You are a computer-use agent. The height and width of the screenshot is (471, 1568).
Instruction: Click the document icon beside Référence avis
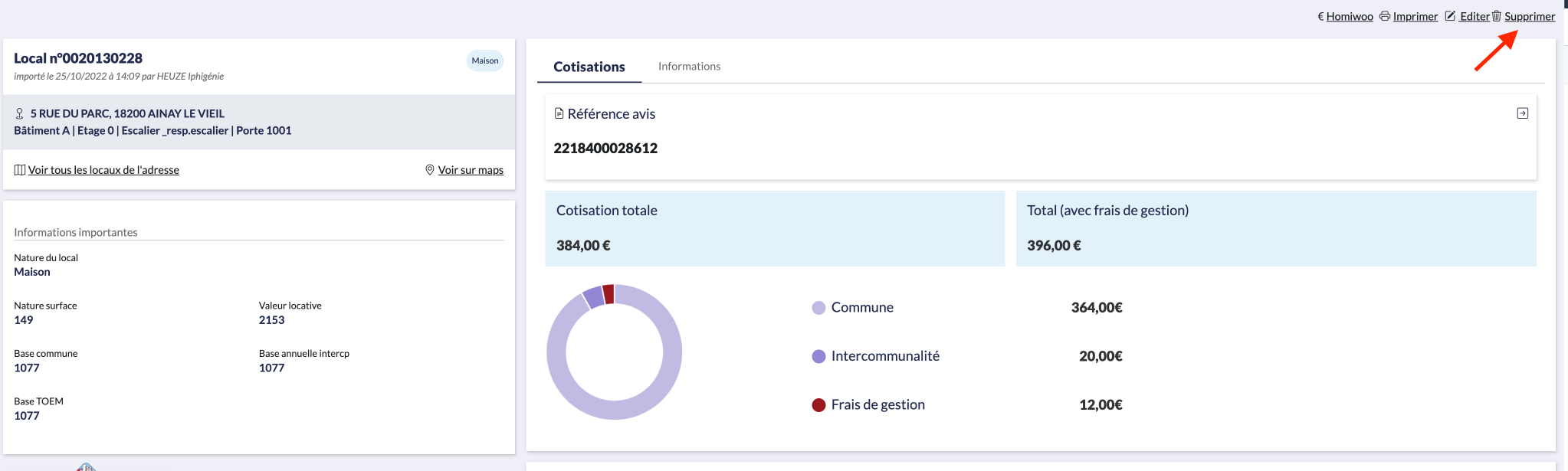[559, 113]
